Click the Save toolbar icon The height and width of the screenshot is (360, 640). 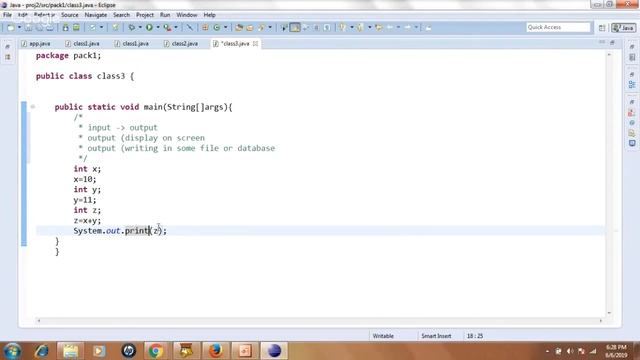(28, 27)
